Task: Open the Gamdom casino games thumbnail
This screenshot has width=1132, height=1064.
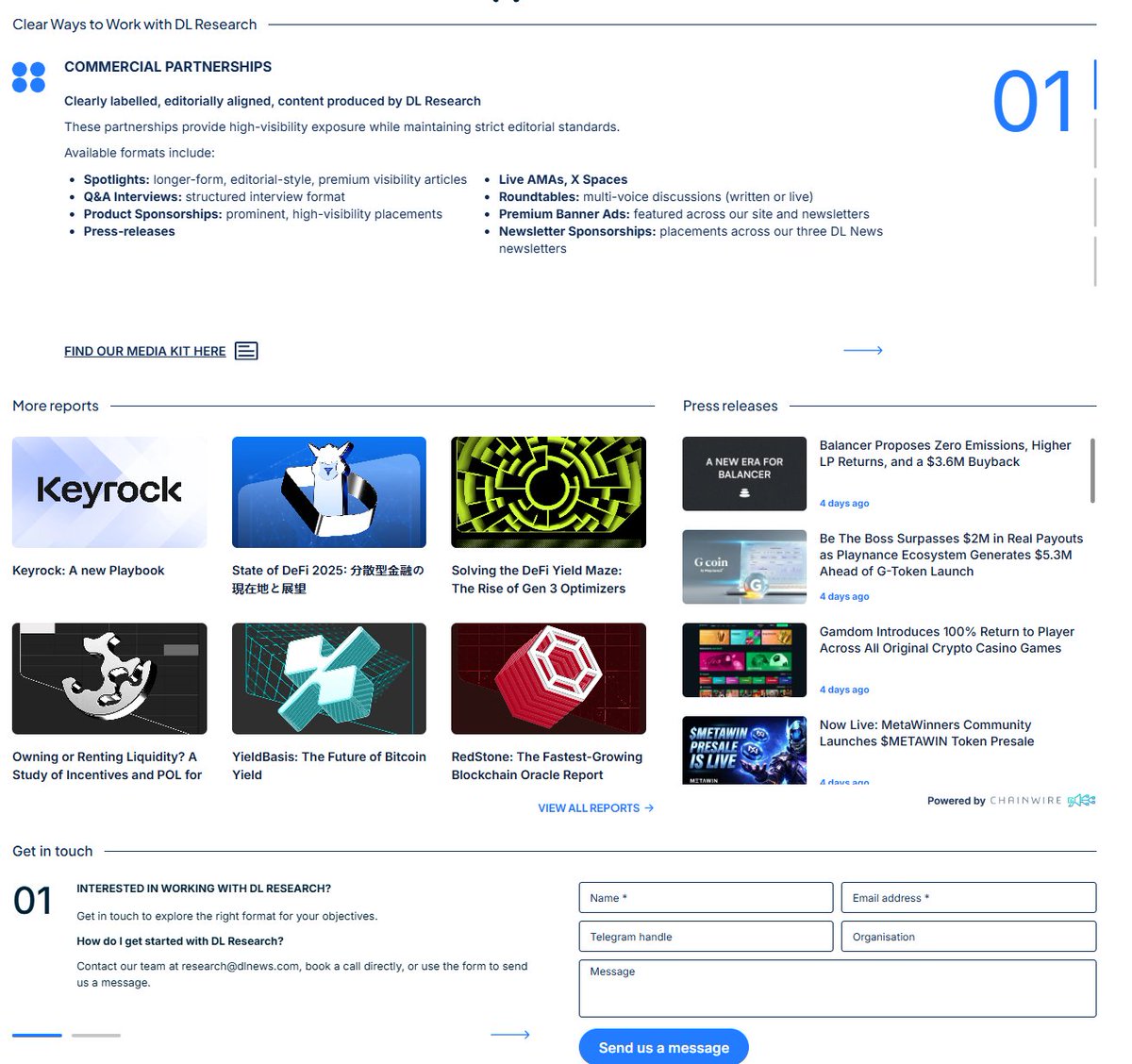Action: 744,660
